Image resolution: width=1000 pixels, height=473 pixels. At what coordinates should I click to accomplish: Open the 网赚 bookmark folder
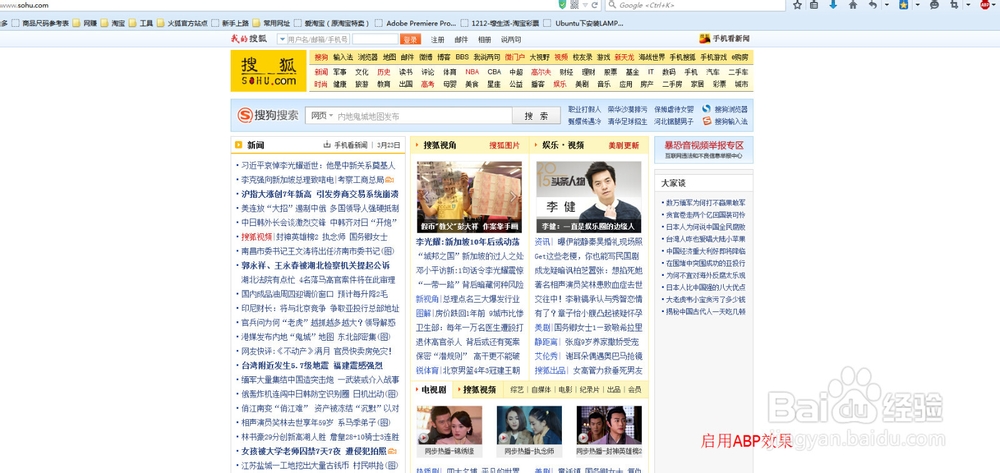85,23
